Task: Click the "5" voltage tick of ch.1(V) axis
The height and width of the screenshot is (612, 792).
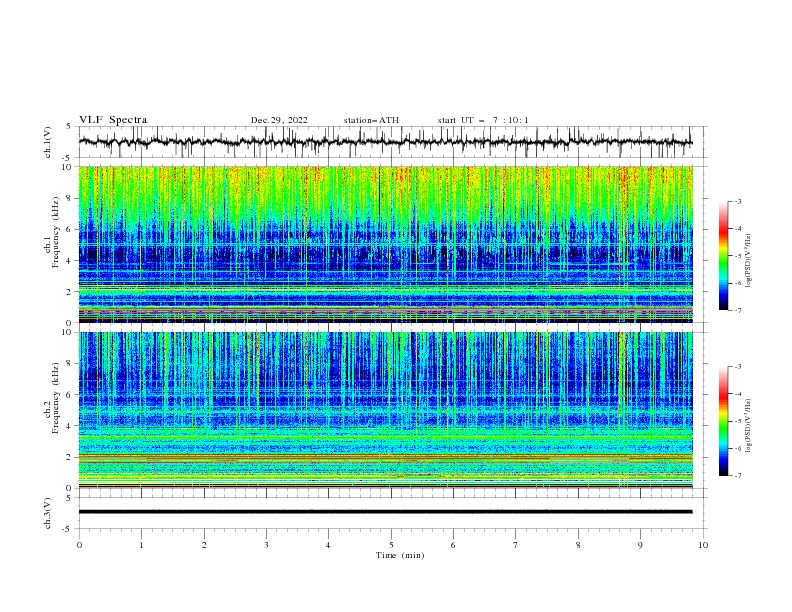Action: click(x=69, y=127)
